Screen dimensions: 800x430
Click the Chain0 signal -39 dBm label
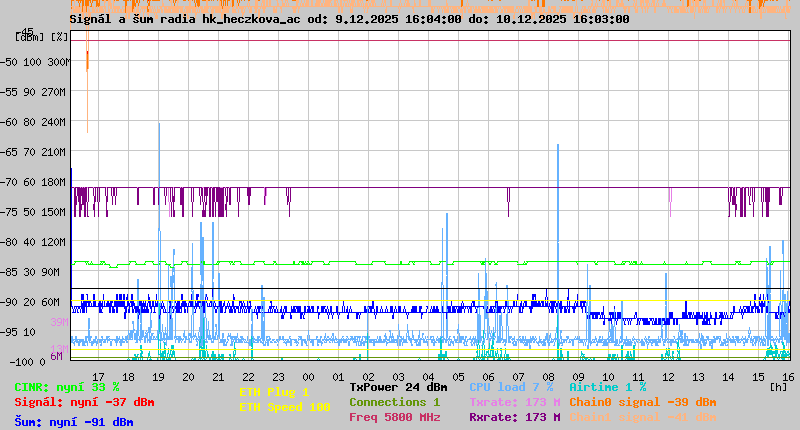[642, 402]
